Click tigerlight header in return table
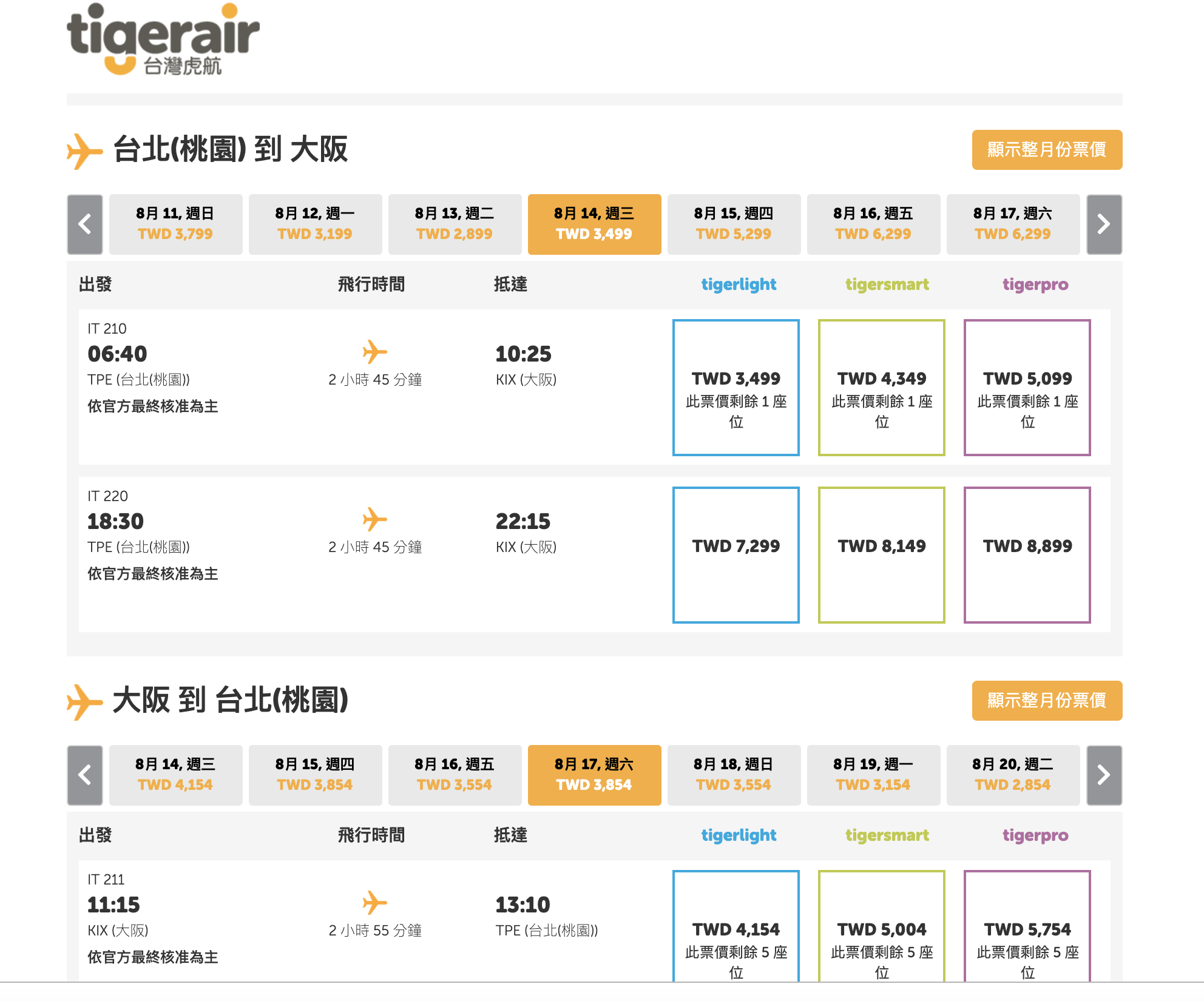 point(739,835)
